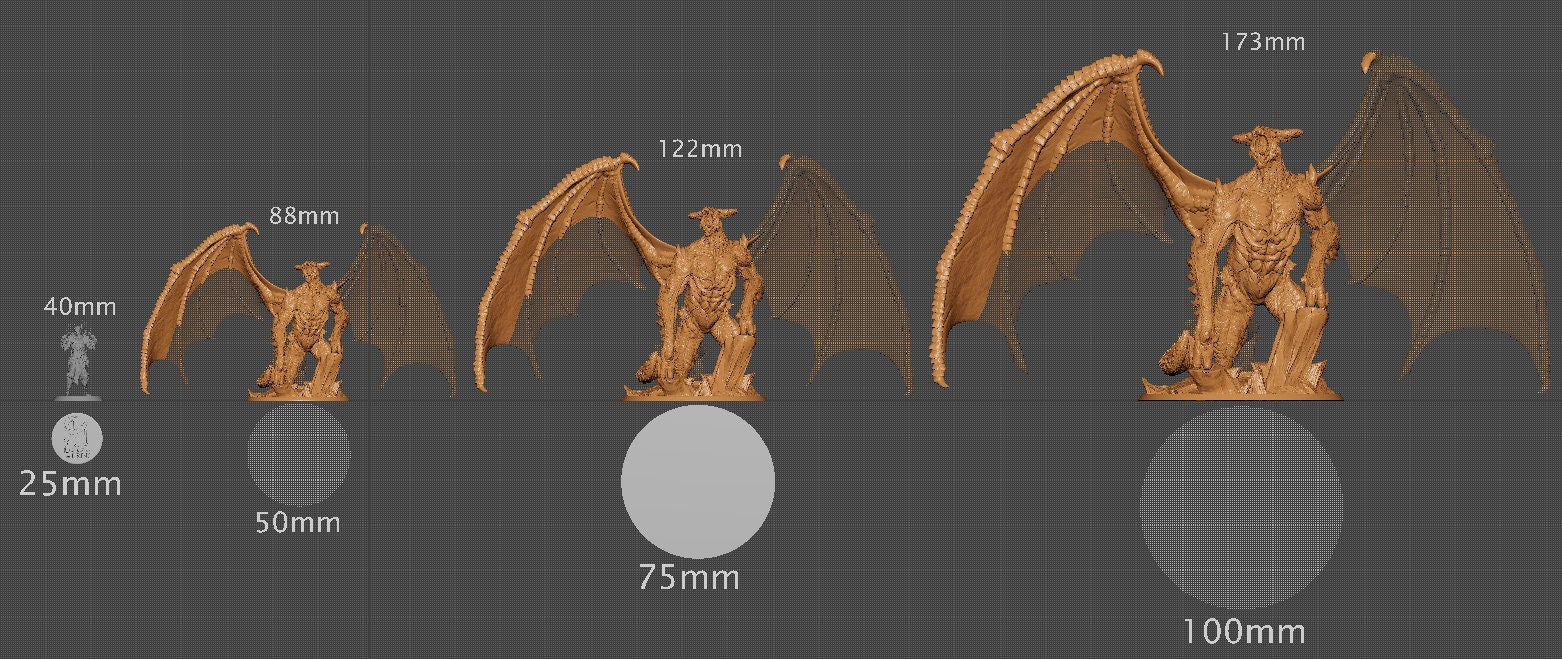Image resolution: width=1562 pixels, height=659 pixels.
Task: Switch to the 100mm base view
Action: (1243, 632)
